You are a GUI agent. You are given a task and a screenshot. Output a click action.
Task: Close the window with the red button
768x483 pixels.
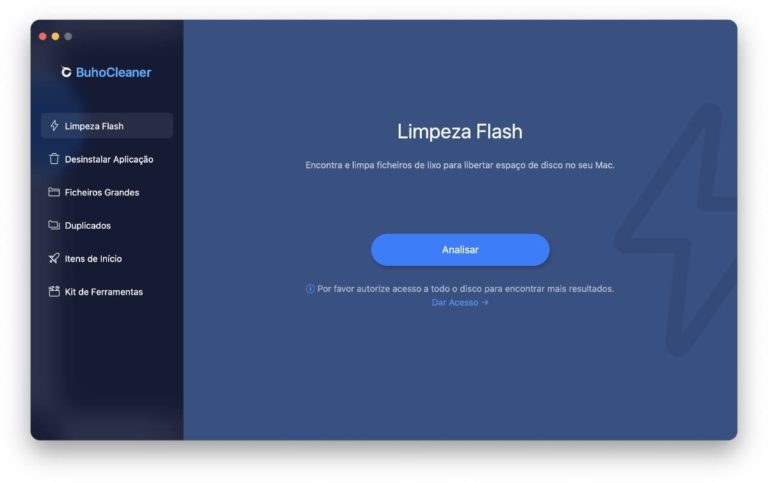pos(43,36)
